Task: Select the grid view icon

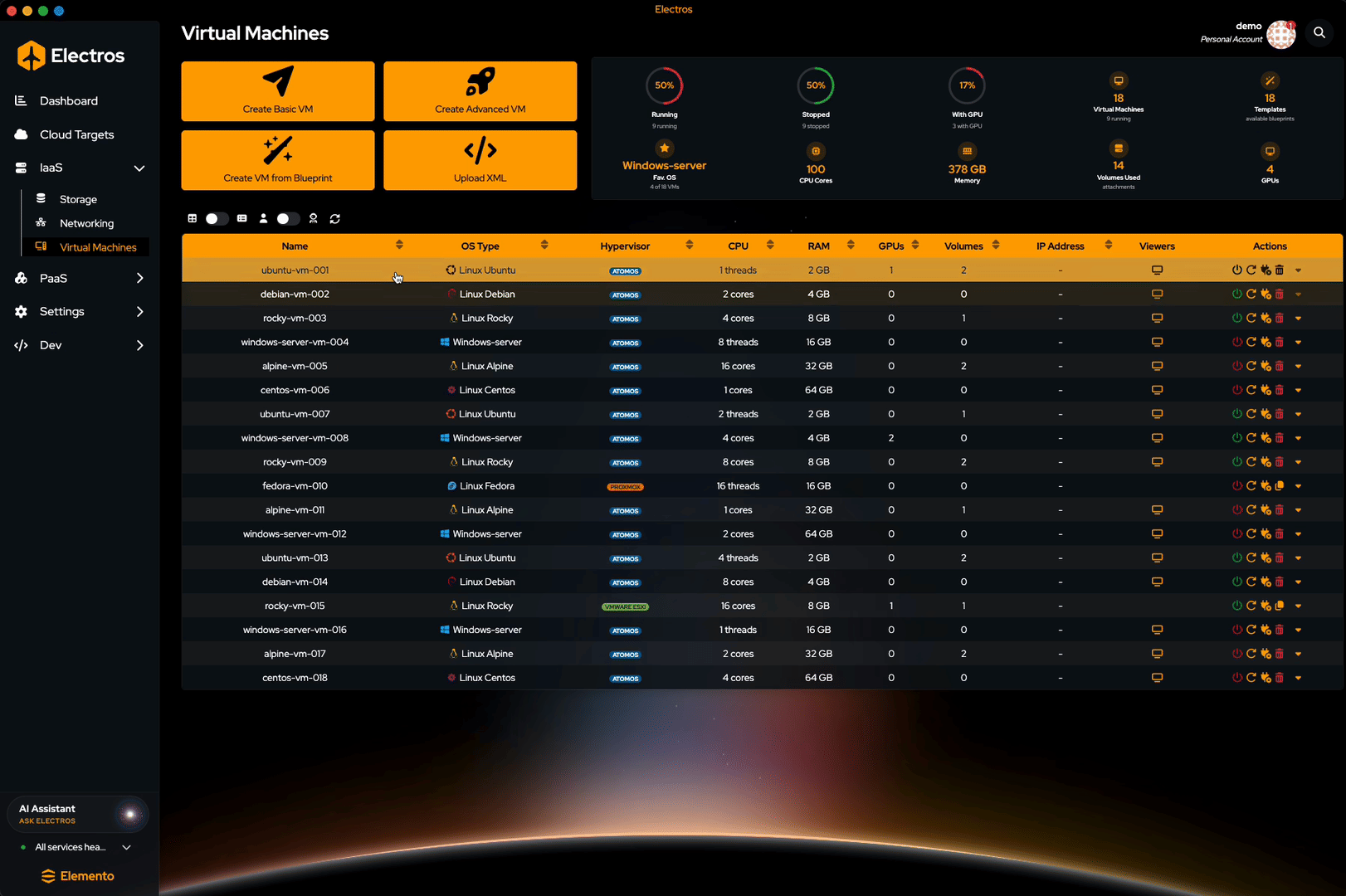Action: tap(192, 219)
